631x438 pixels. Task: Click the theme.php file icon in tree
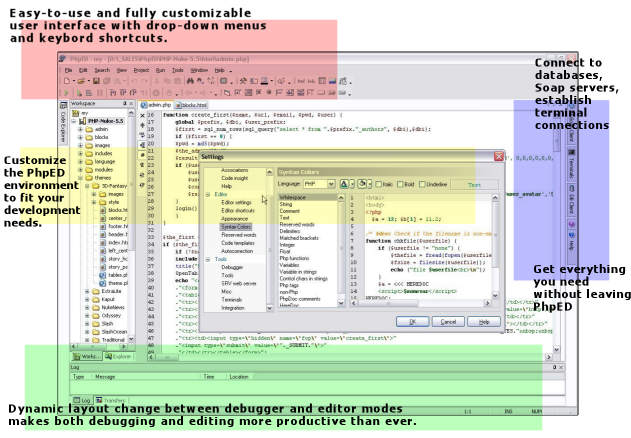[x=103, y=283]
